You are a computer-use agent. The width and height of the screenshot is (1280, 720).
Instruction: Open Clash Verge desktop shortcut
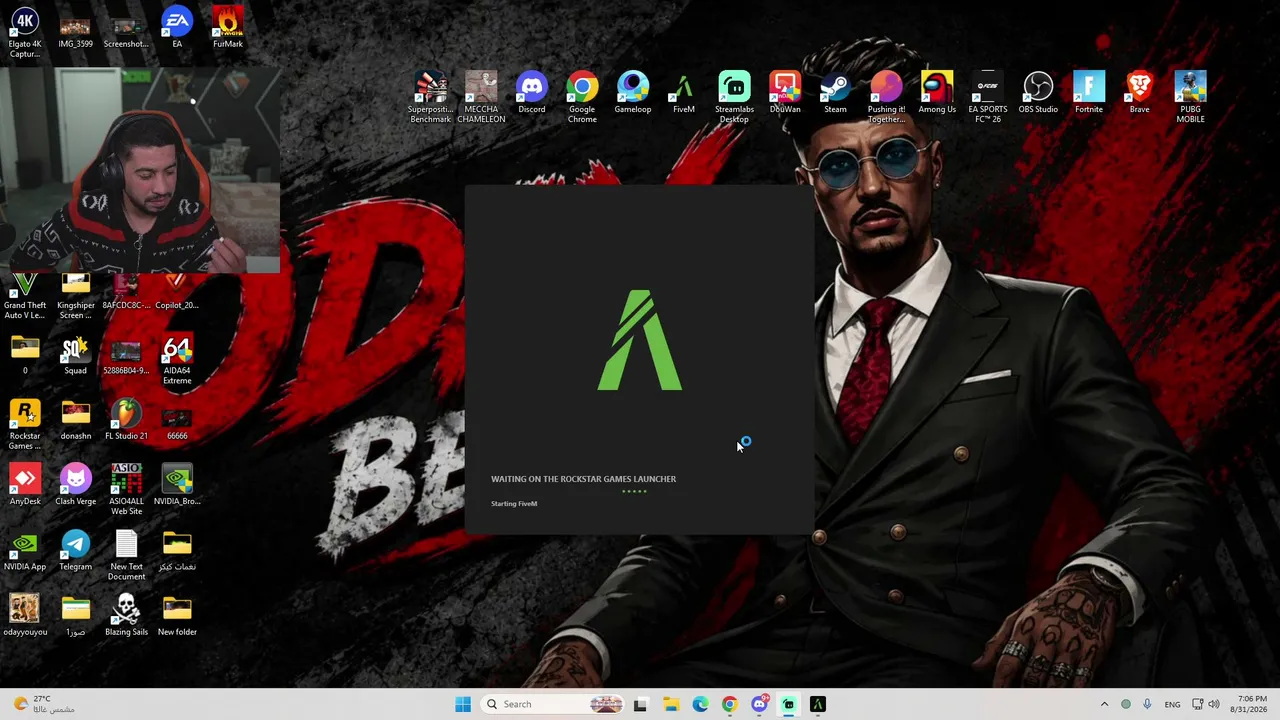[75, 485]
